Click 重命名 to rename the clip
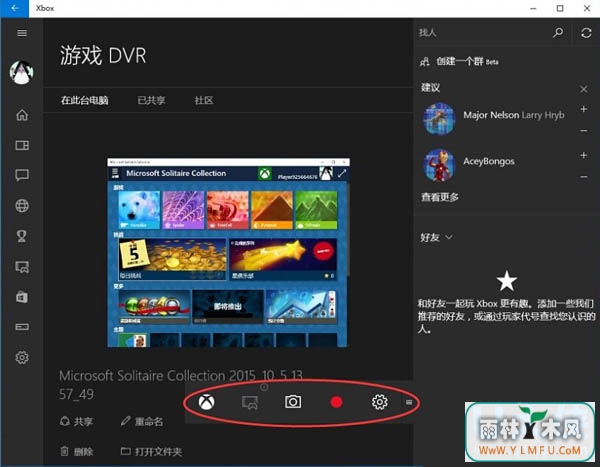 [x=142, y=421]
